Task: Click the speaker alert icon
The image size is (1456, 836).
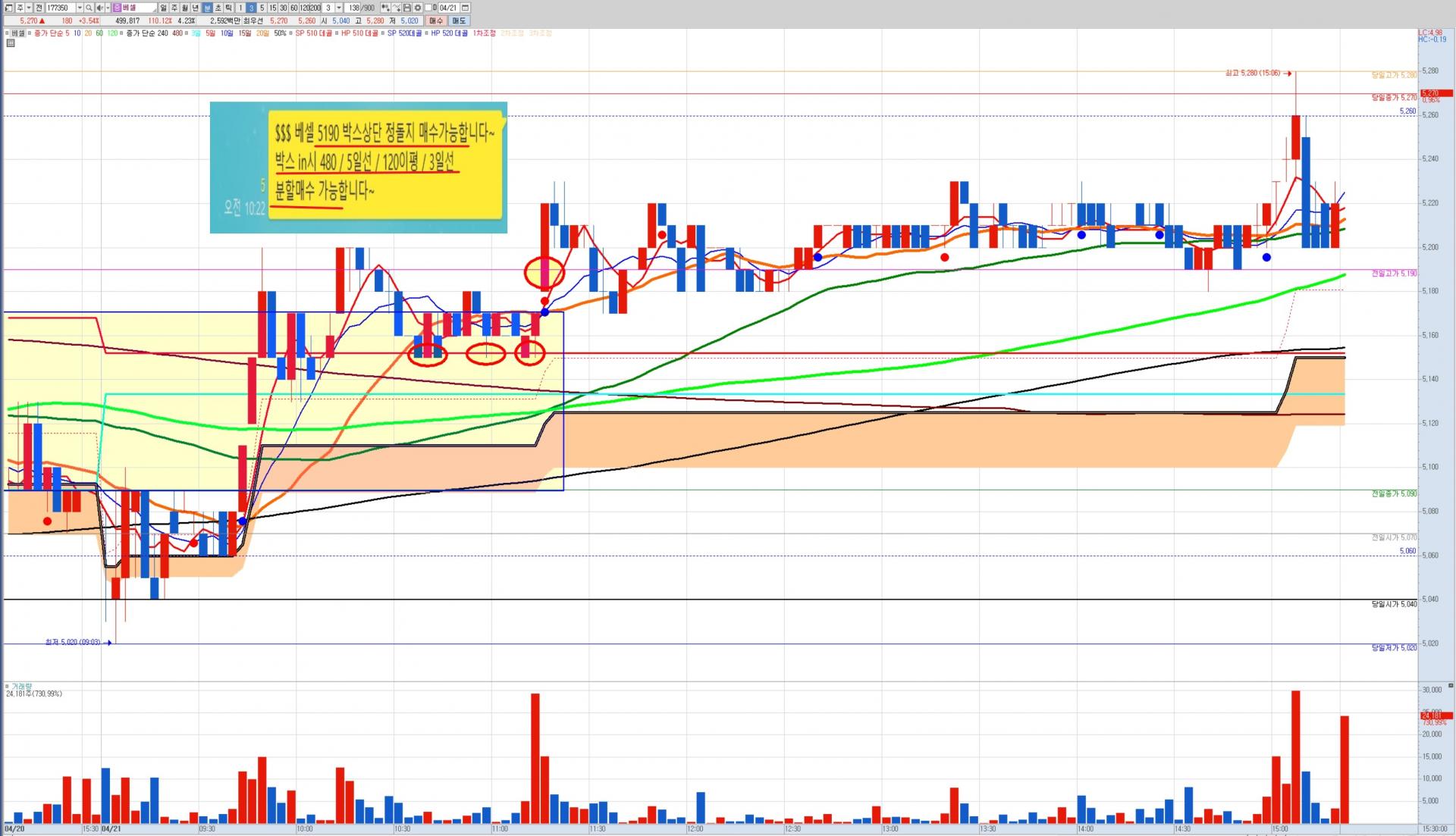Action: 99,8
